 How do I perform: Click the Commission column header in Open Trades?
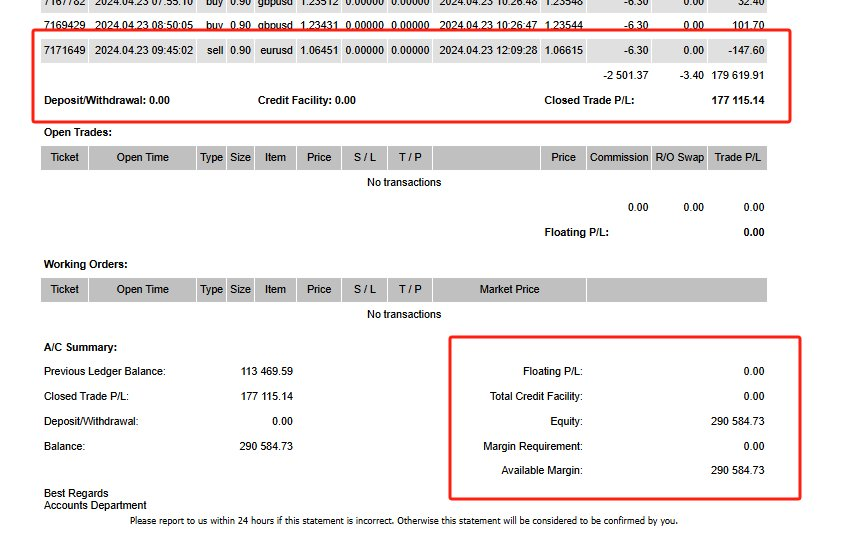point(619,157)
